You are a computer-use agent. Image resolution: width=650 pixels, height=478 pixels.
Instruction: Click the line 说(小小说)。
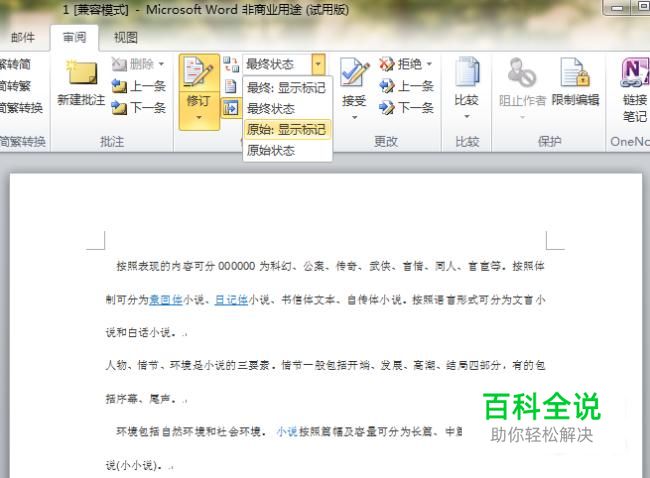(134, 465)
